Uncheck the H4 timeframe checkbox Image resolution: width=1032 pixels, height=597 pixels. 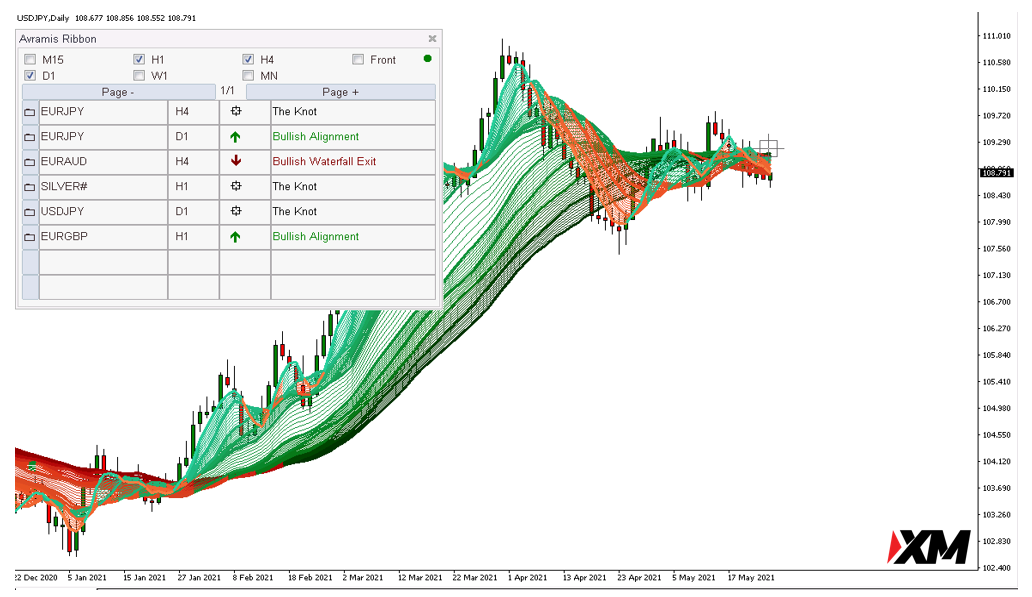(x=248, y=60)
